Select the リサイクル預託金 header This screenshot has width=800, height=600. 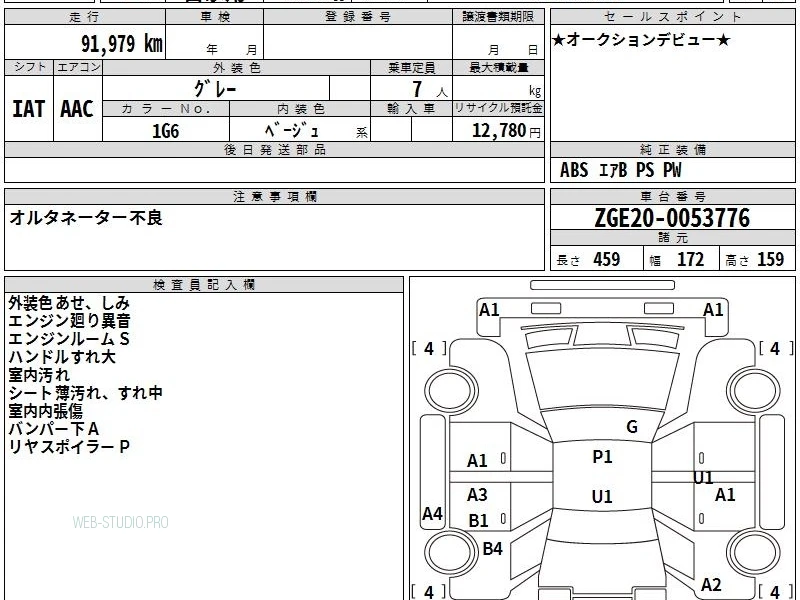[x=498, y=108]
